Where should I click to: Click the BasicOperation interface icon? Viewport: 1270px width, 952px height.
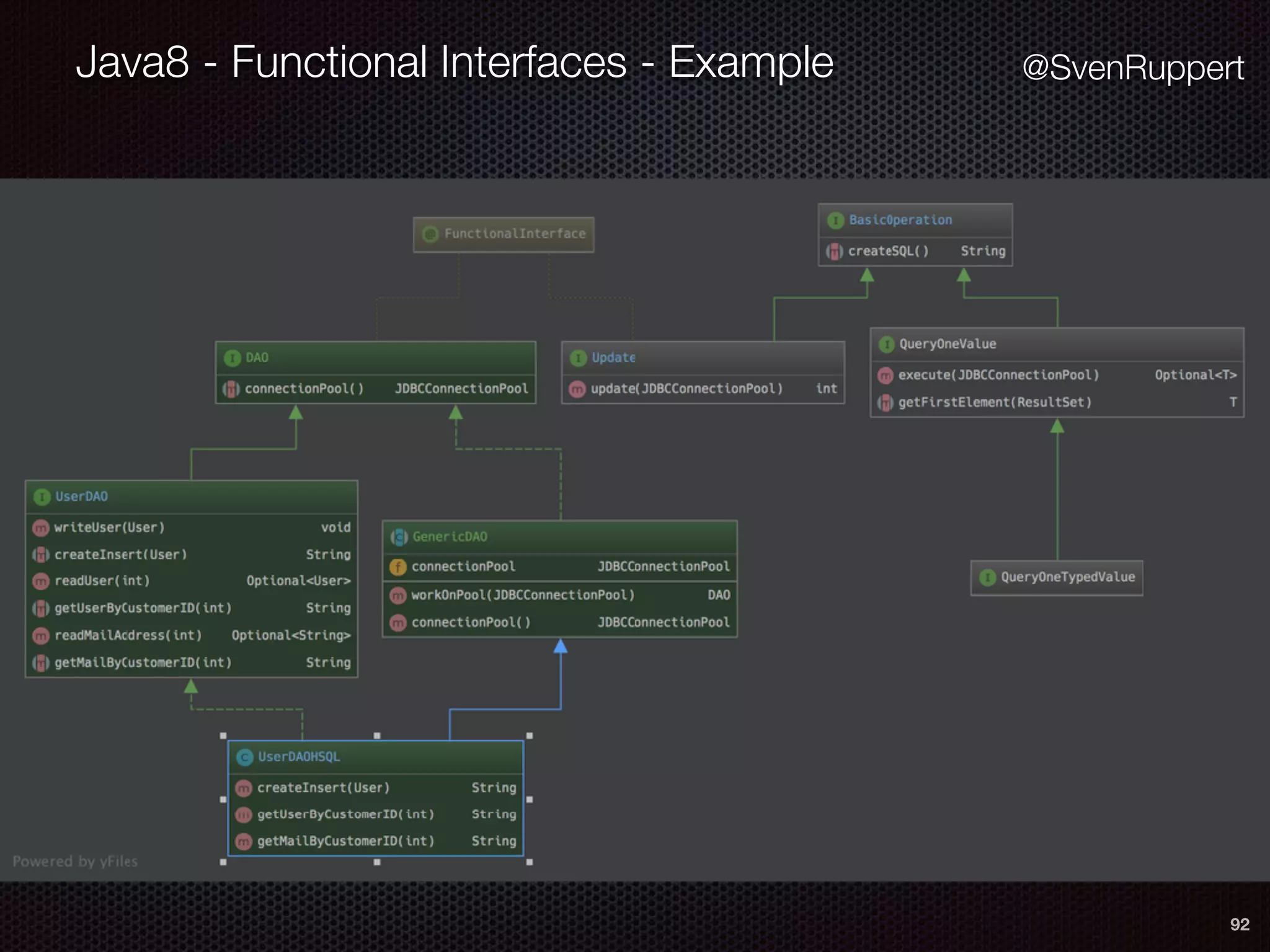(835, 220)
